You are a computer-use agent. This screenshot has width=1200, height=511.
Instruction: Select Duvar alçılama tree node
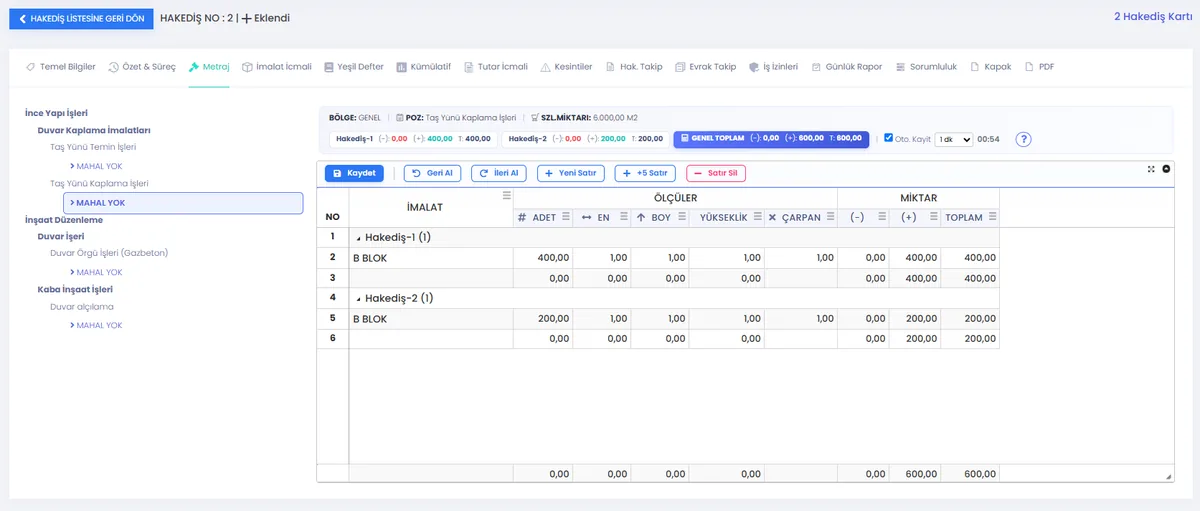(82, 307)
